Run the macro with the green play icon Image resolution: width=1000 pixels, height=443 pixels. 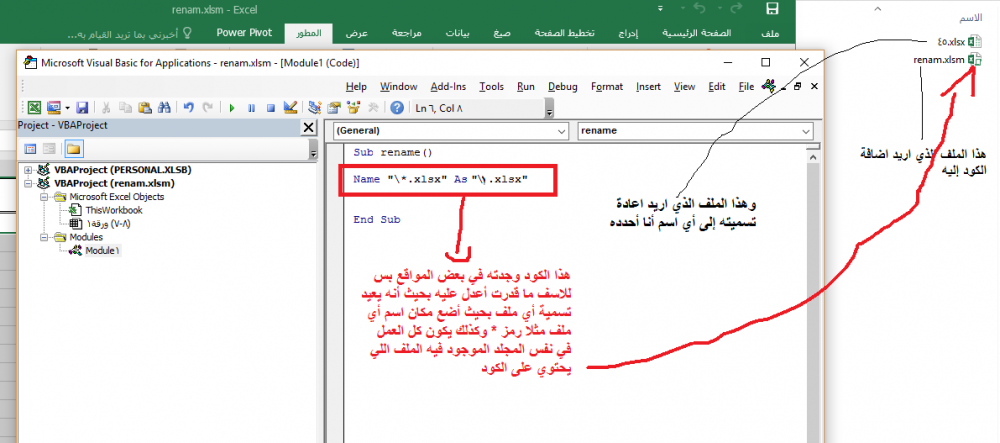pyautogui.click(x=232, y=108)
